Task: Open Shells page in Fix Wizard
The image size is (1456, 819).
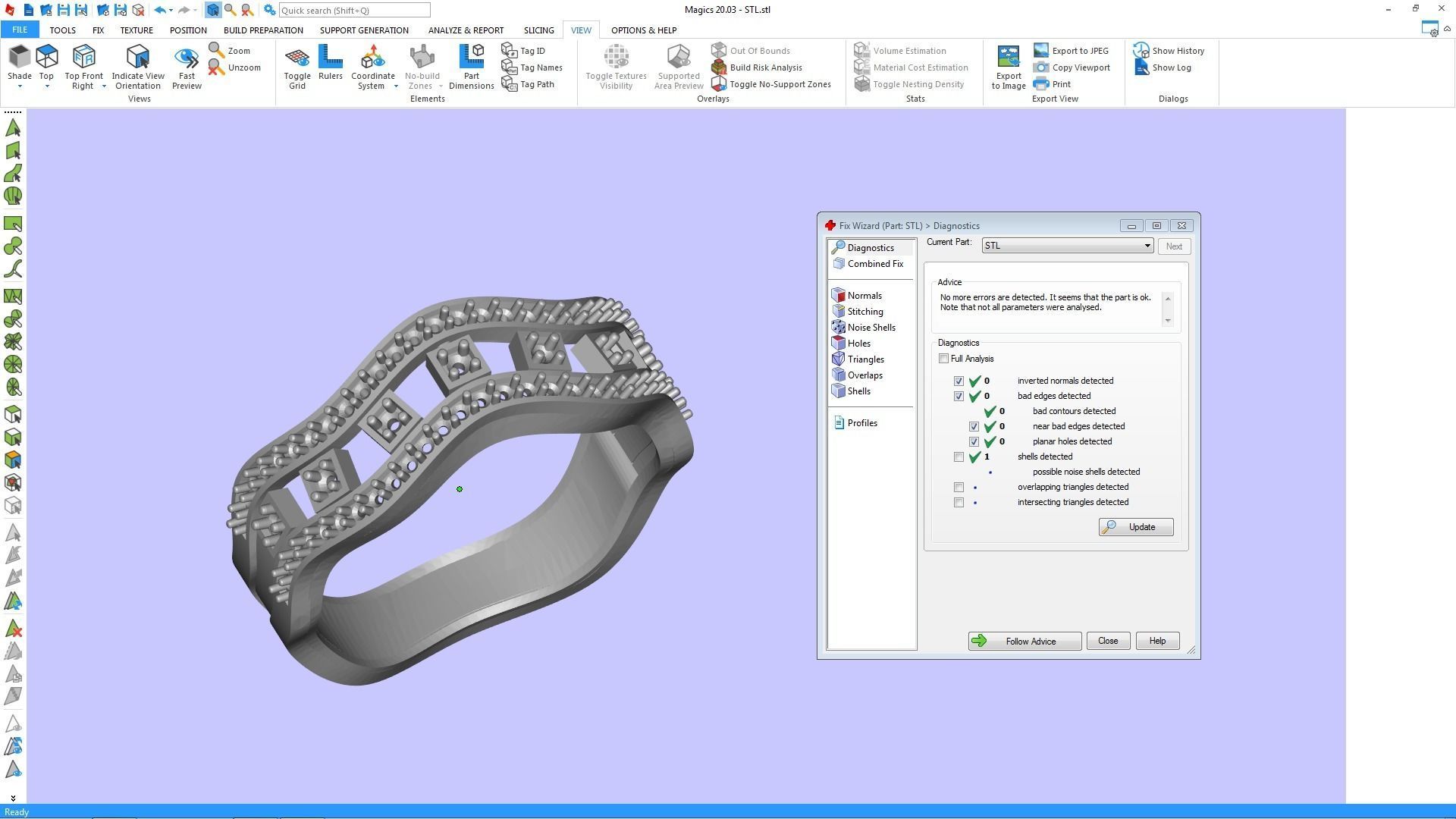Action: pyautogui.click(x=851, y=391)
